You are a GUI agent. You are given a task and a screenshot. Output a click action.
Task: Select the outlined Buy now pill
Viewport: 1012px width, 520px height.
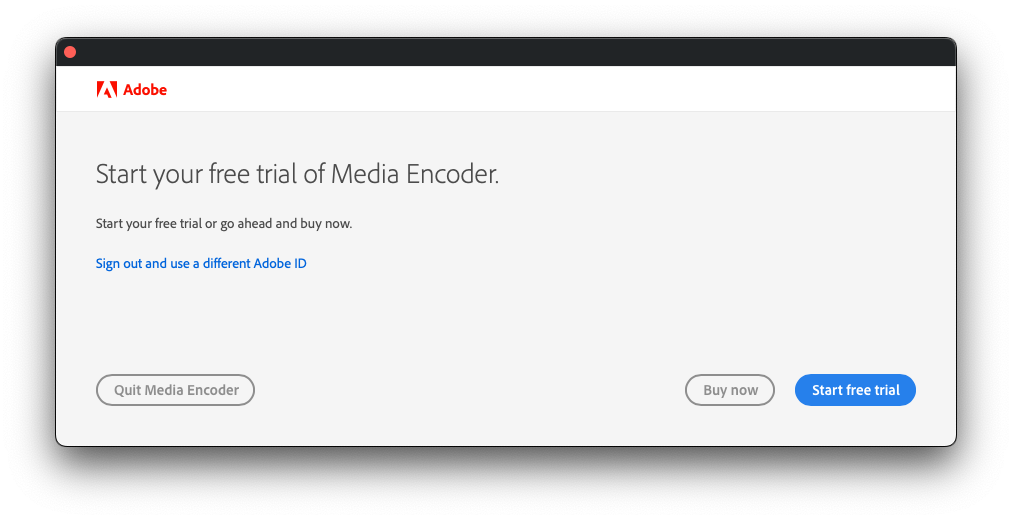click(x=730, y=390)
